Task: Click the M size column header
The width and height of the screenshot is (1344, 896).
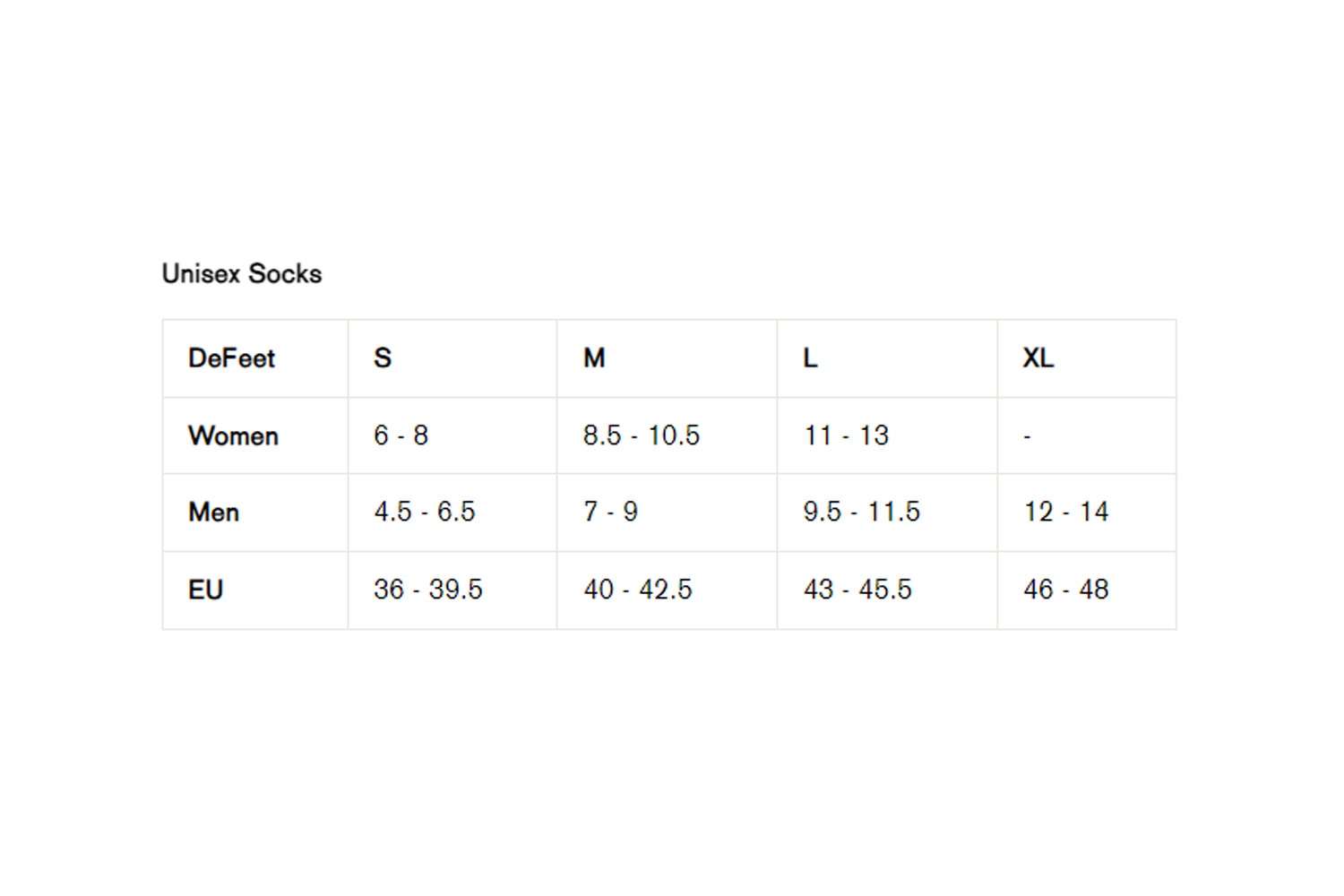Action: (594, 358)
